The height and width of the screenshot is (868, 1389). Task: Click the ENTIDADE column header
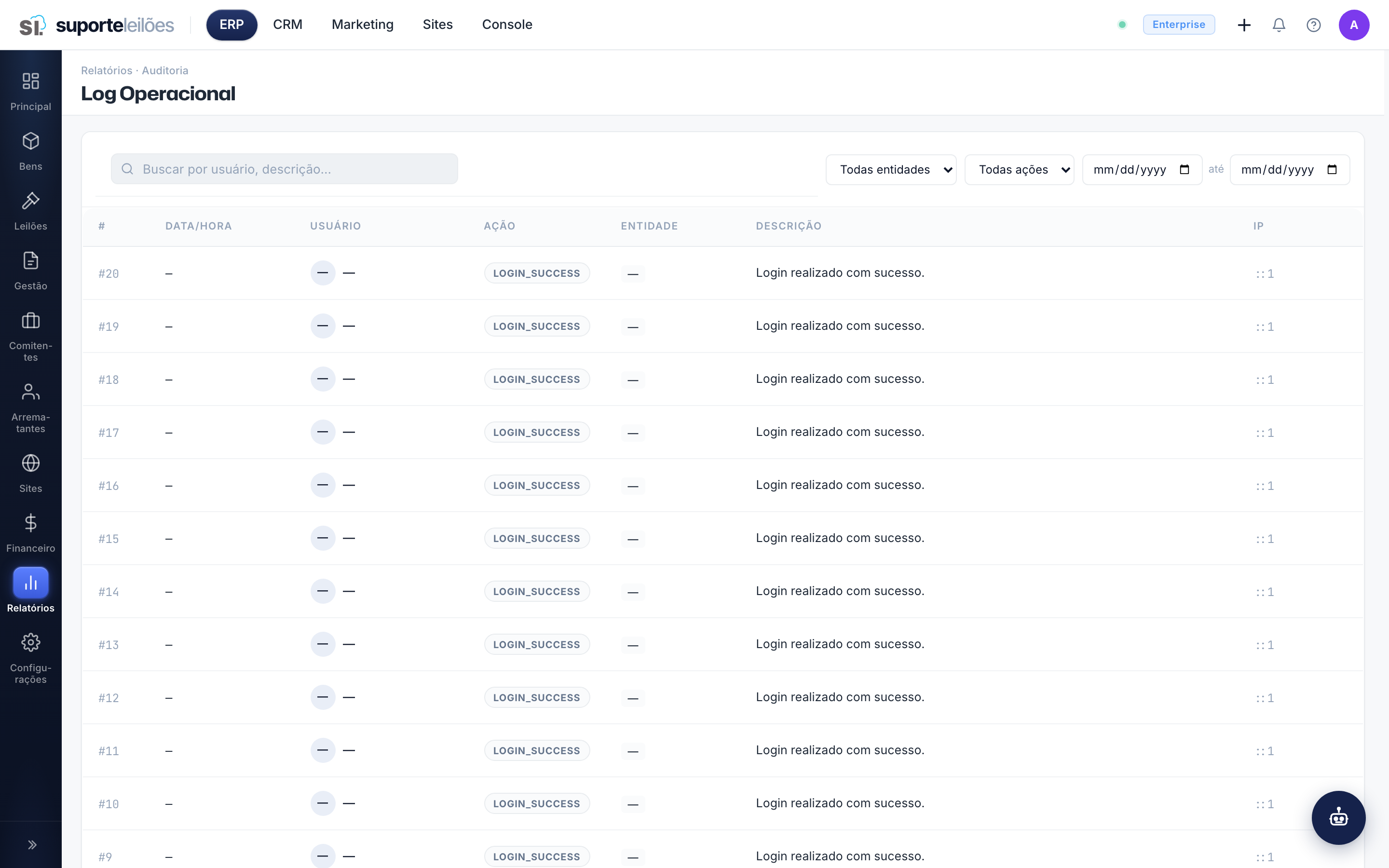tap(649, 226)
